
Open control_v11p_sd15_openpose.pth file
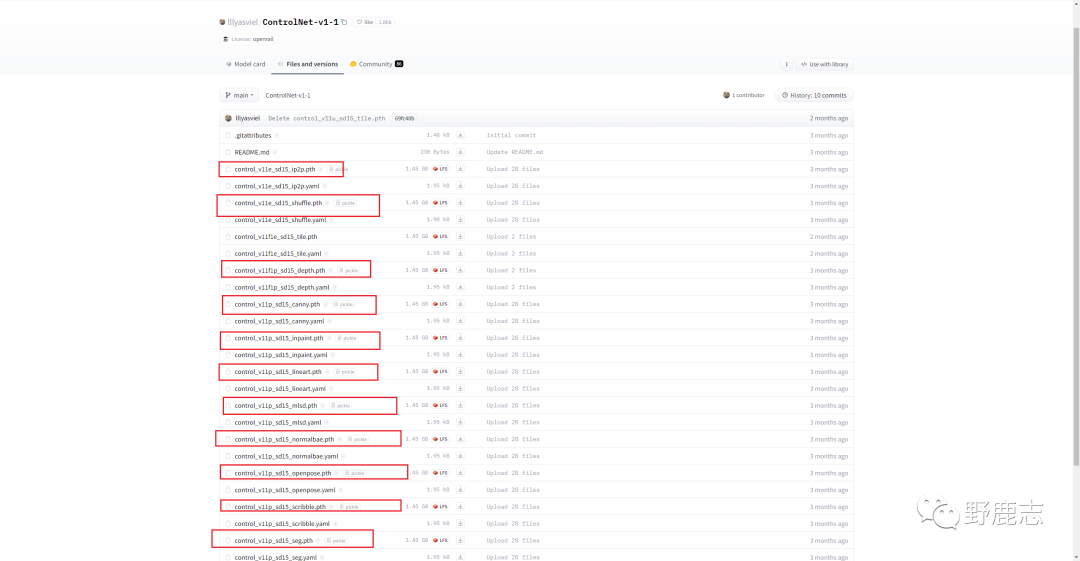tap(282, 473)
